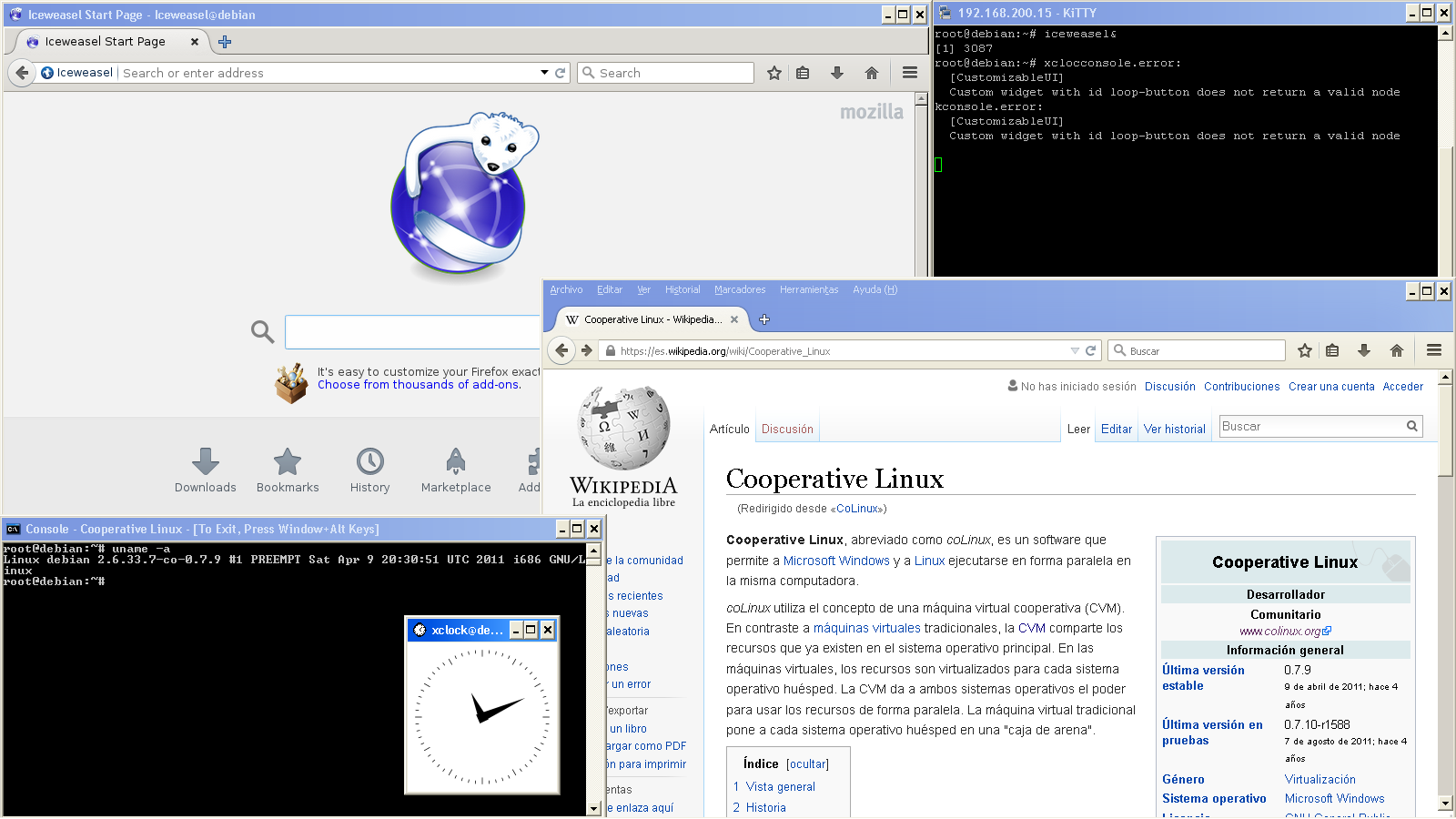Screen dimensions: 1456x819
Task: Open Editar menu in menu bar
Action: pos(610,290)
